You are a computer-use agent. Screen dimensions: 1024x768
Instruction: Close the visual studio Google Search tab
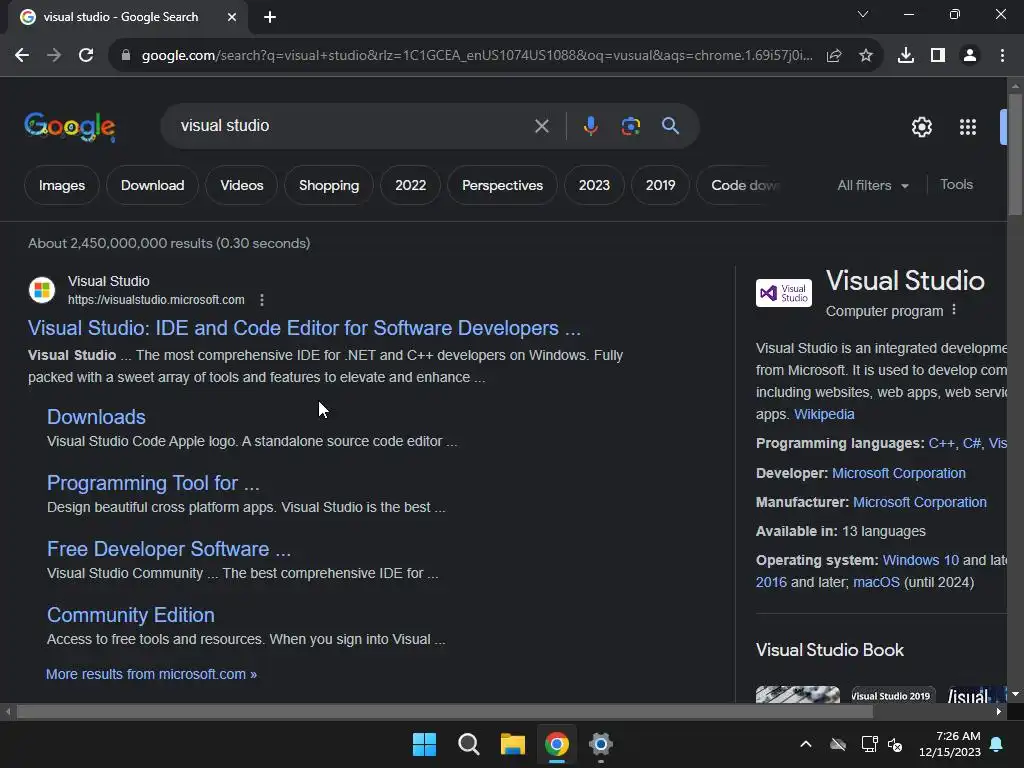[232, 17]
